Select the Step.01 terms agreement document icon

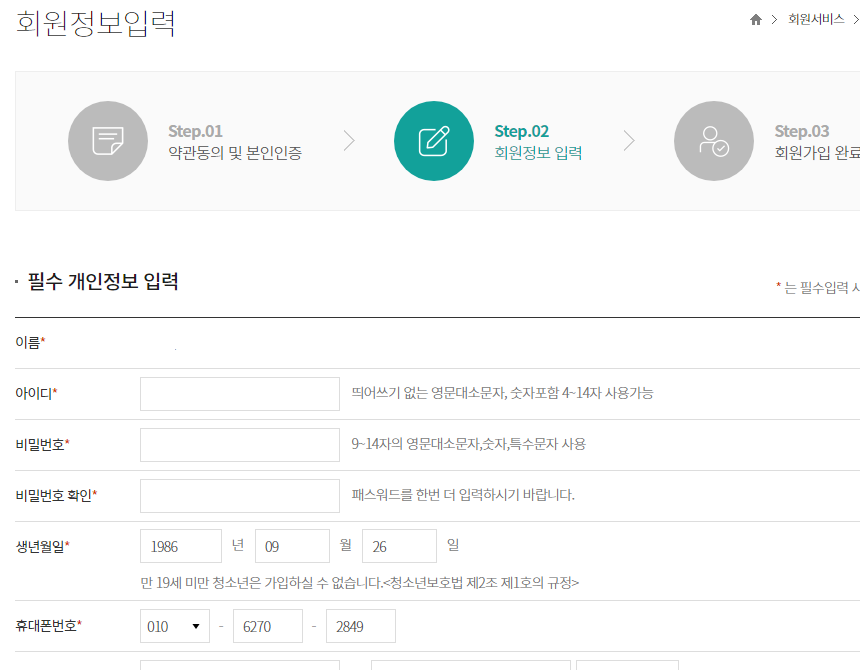108,140
